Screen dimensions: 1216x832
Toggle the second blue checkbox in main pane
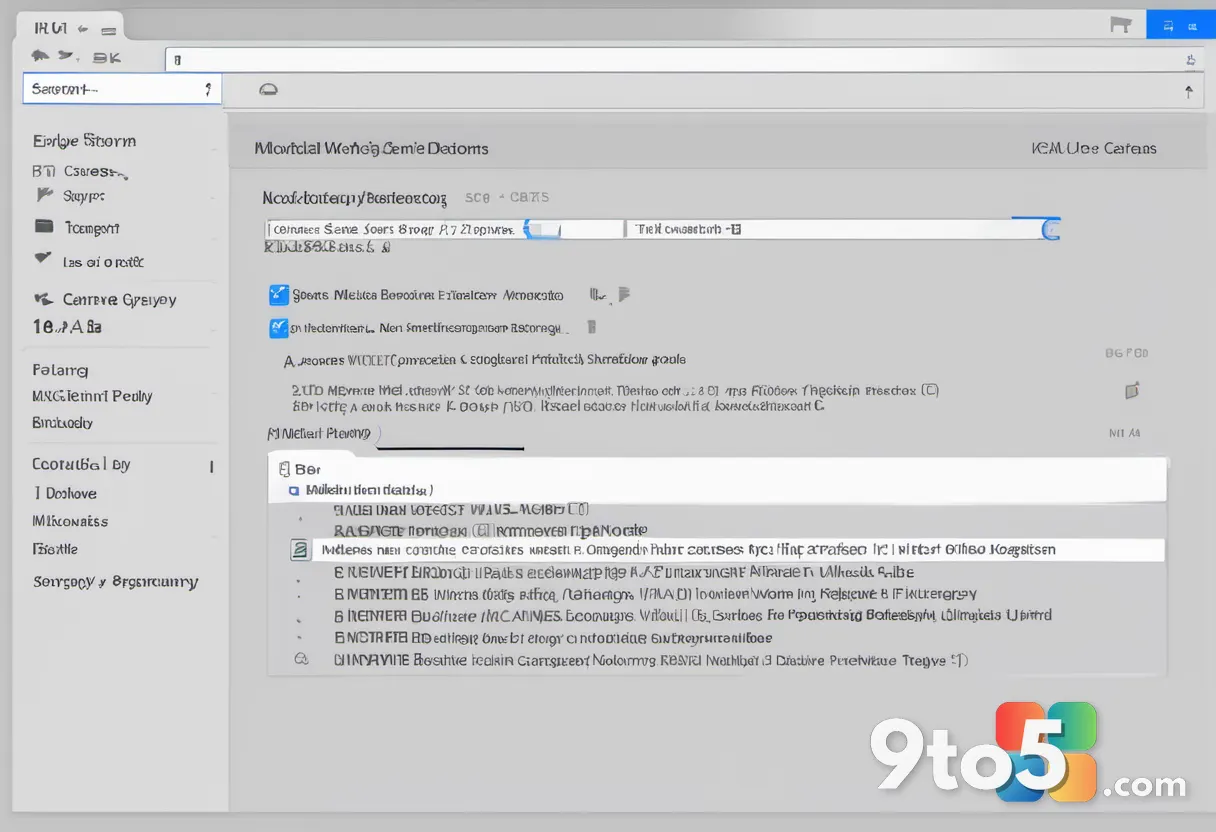point(279,327)
